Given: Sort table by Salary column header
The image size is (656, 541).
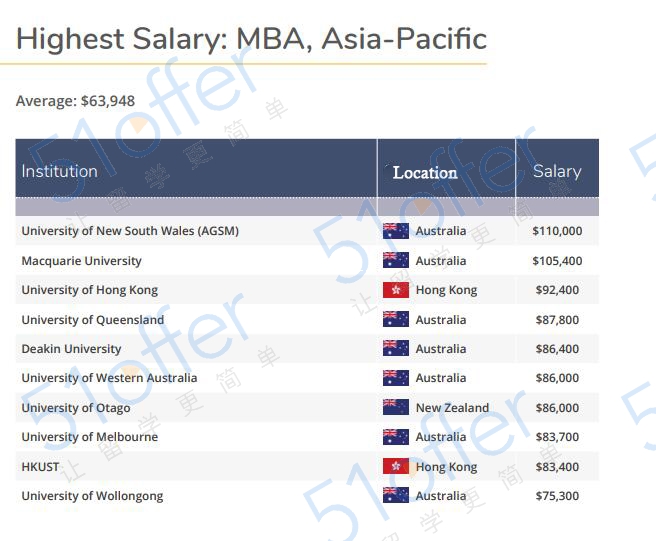Looking at the screenshot, I should 557,171.
